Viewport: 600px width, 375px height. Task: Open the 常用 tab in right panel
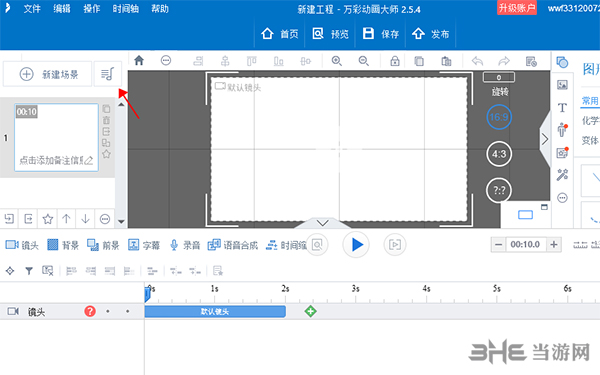(590, 101)
